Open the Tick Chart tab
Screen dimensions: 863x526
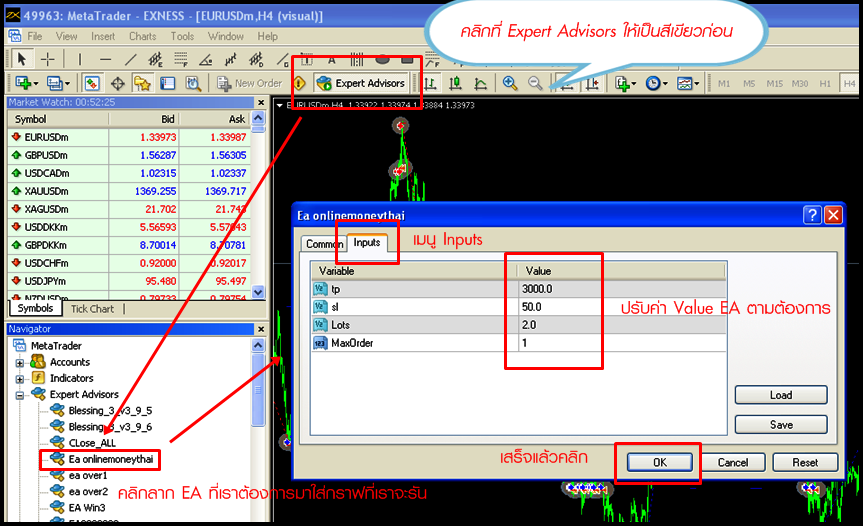[92, 309]
